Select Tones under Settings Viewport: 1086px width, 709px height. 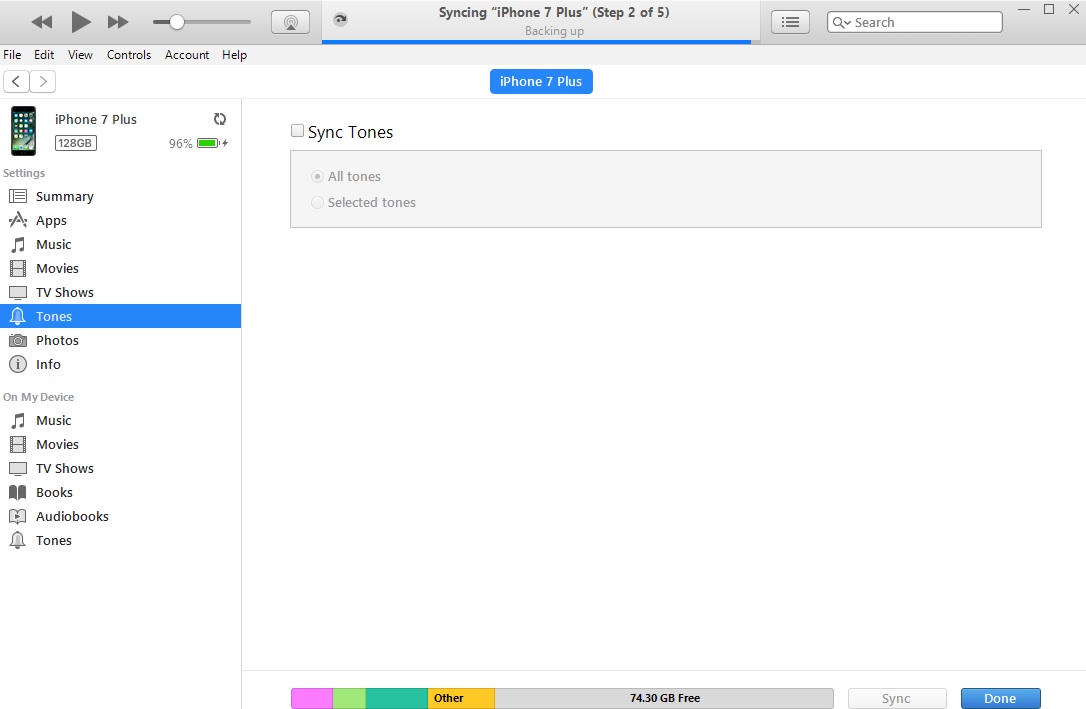pos(121,316)
